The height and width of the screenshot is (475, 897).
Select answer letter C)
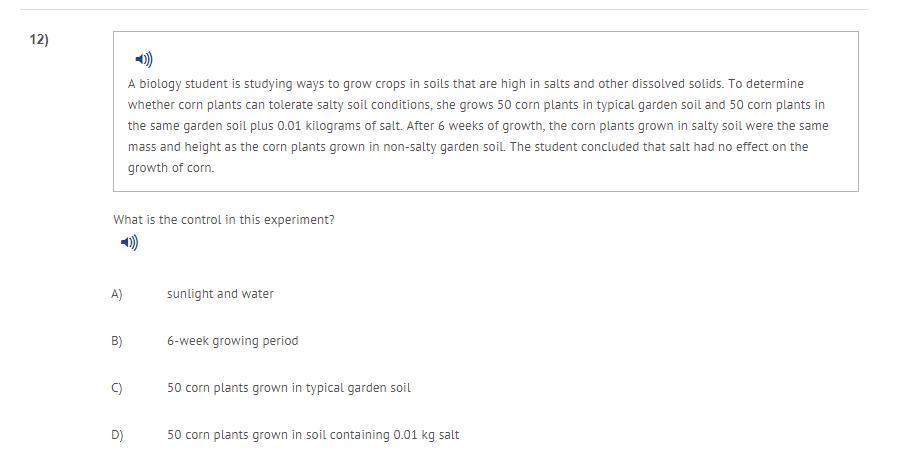pos(117,388)
